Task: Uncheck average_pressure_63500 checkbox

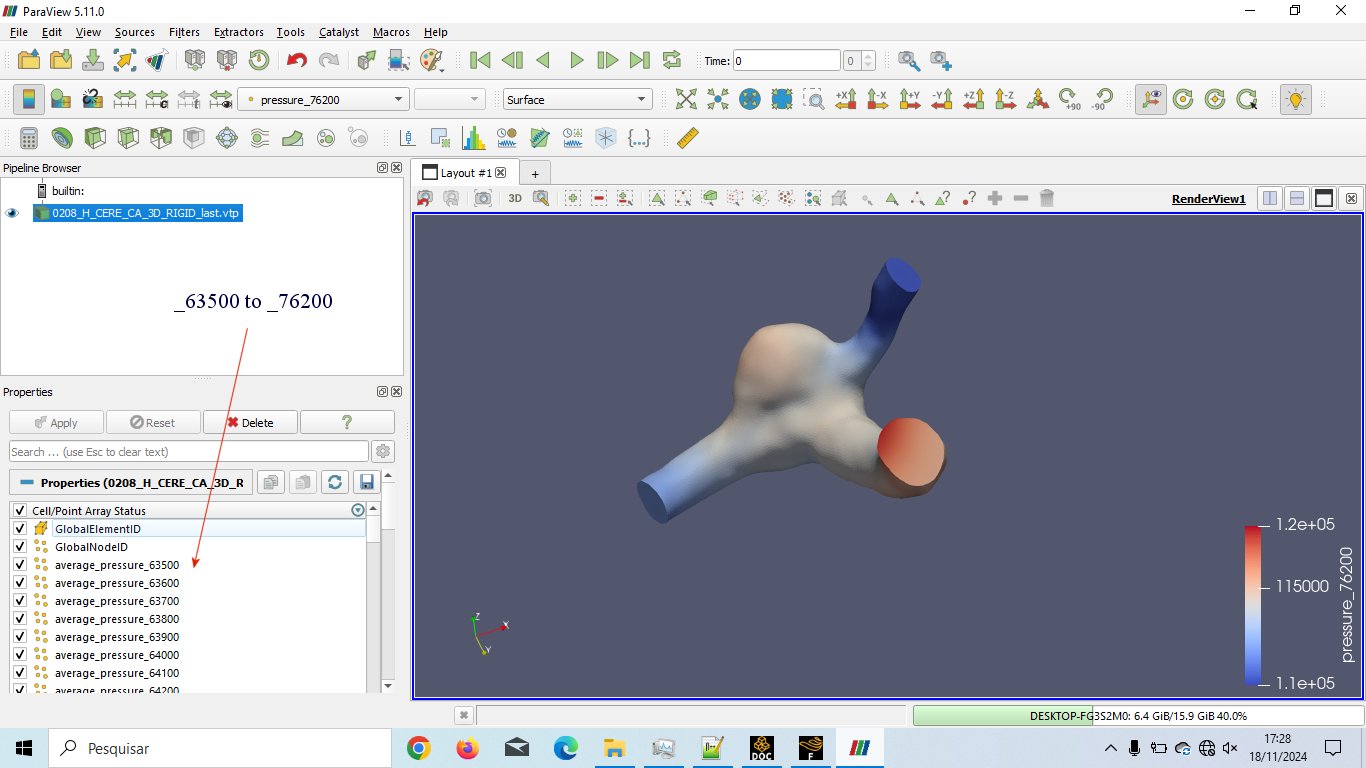Action: point(20,564)
